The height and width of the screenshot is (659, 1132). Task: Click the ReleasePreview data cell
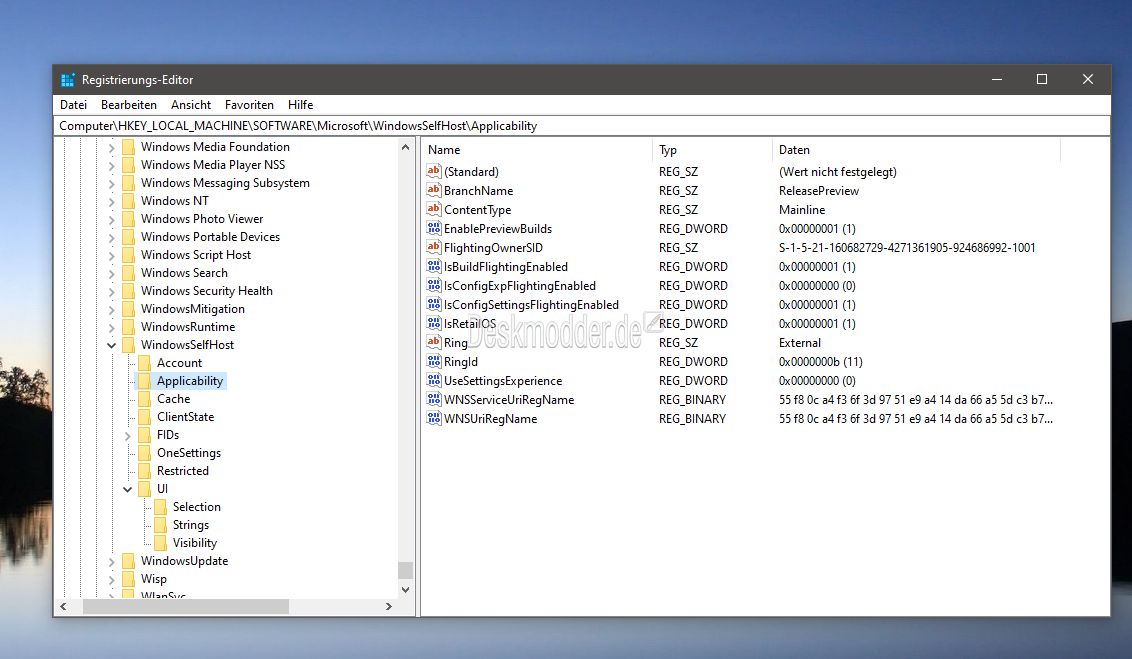pos(819,191)
